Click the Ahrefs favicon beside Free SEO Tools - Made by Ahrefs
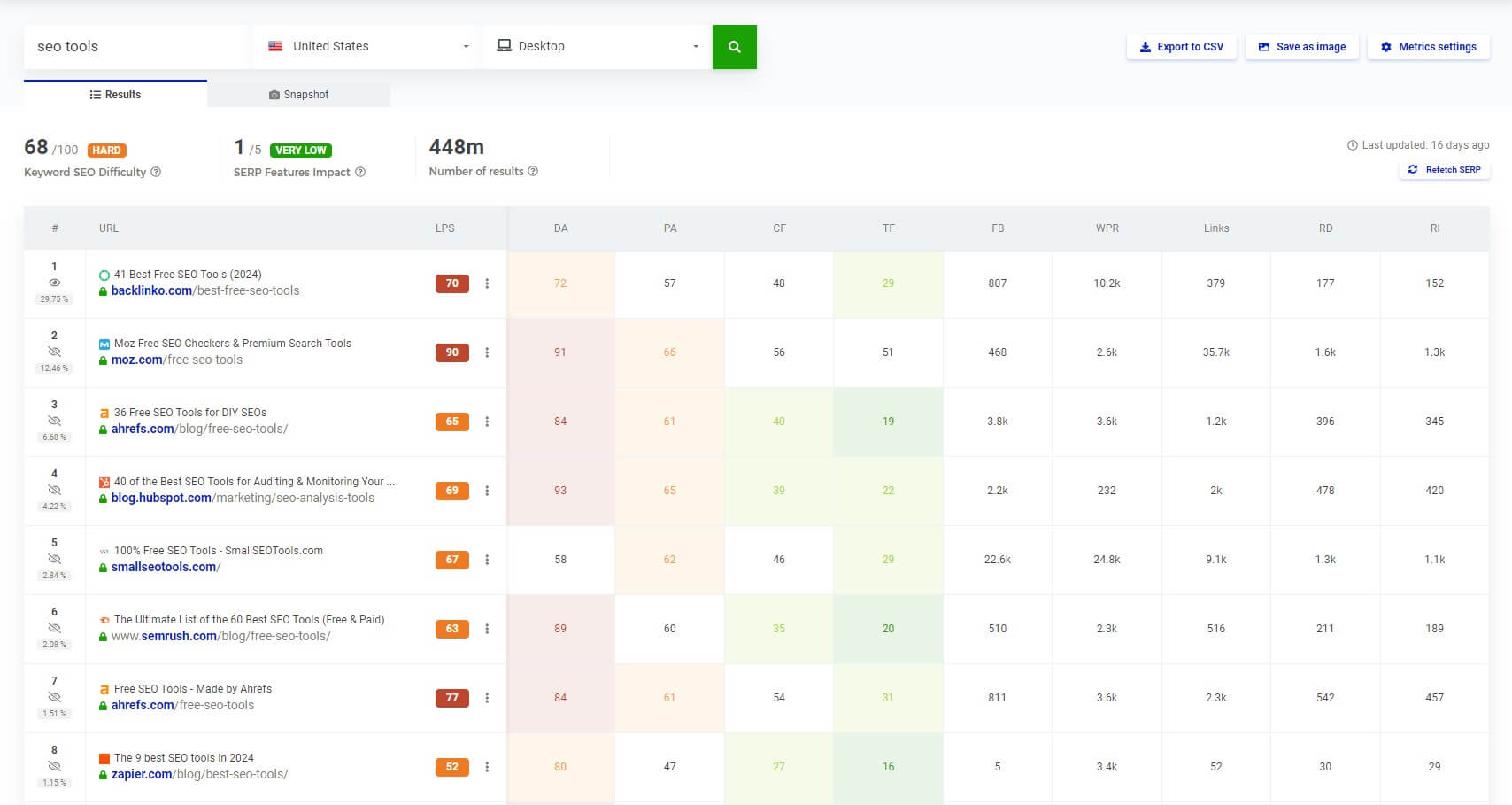Image resolution: width=1512 pixels, height=805 pixels. (x=104, y=689)
